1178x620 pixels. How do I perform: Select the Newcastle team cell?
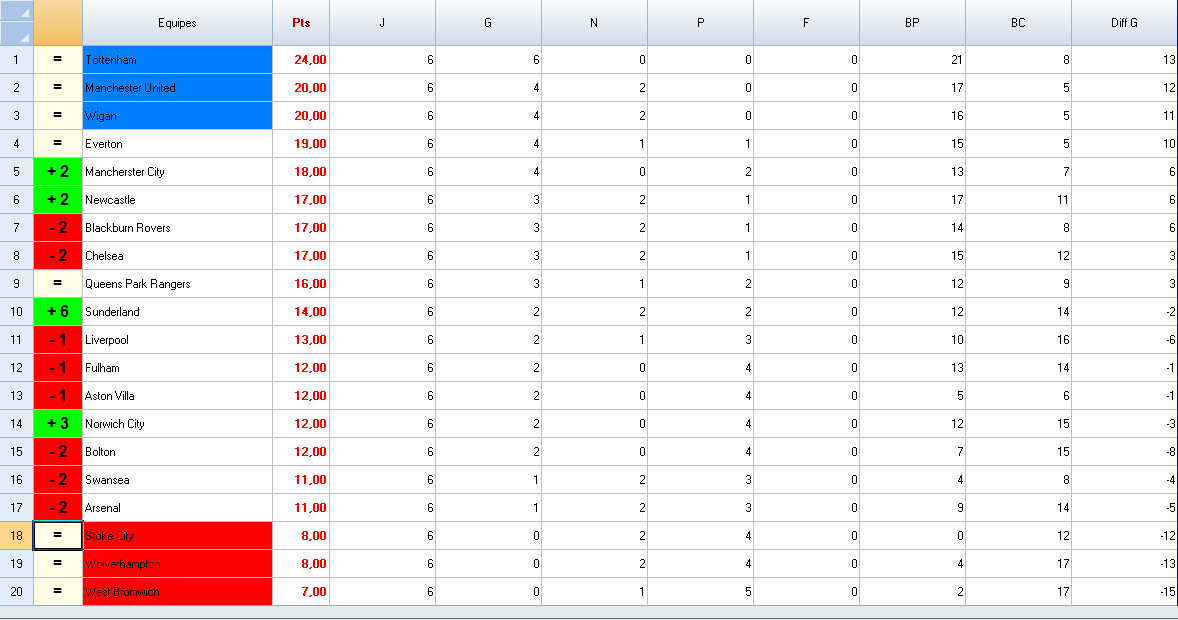coord(177,199)
